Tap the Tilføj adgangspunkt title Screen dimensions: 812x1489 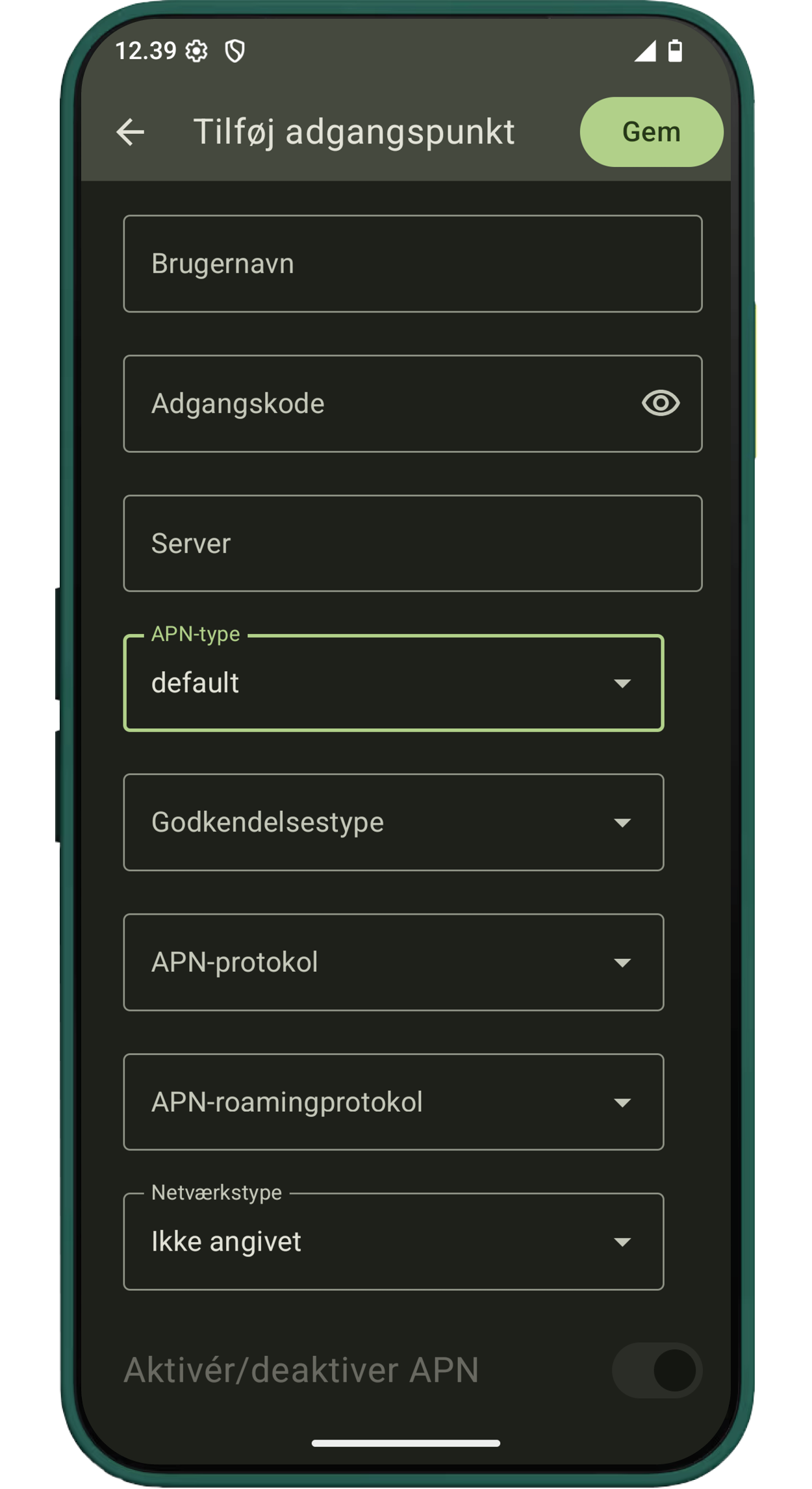(x=354, y=133)
